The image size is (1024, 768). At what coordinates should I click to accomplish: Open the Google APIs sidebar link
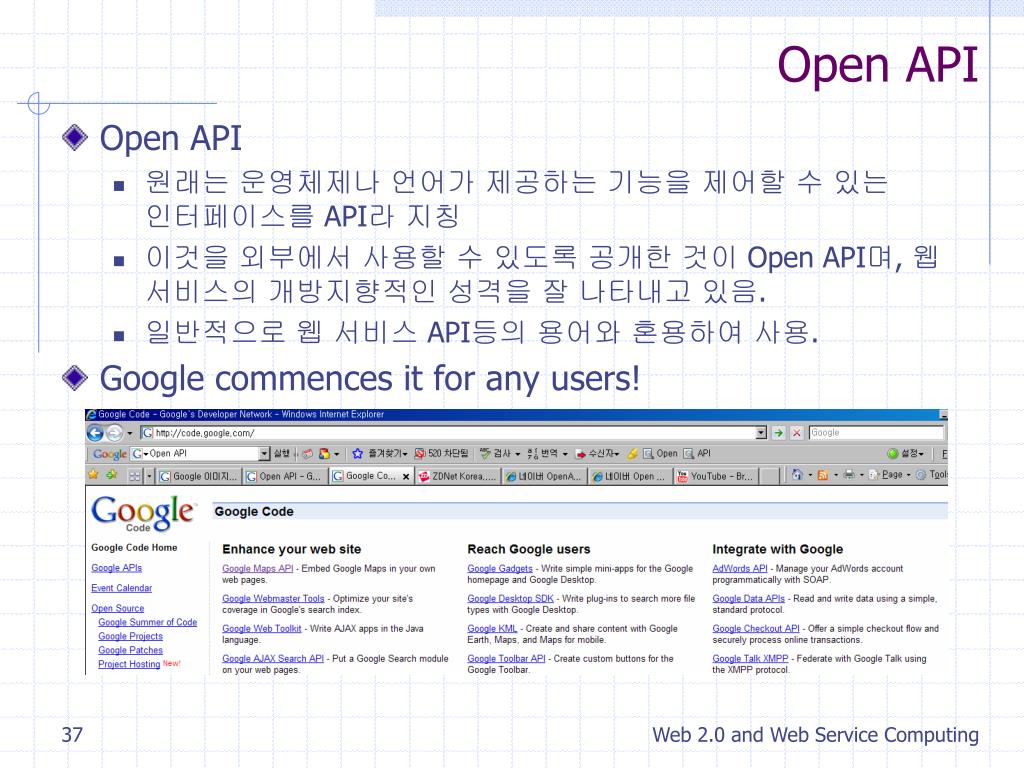click(117, 568)
